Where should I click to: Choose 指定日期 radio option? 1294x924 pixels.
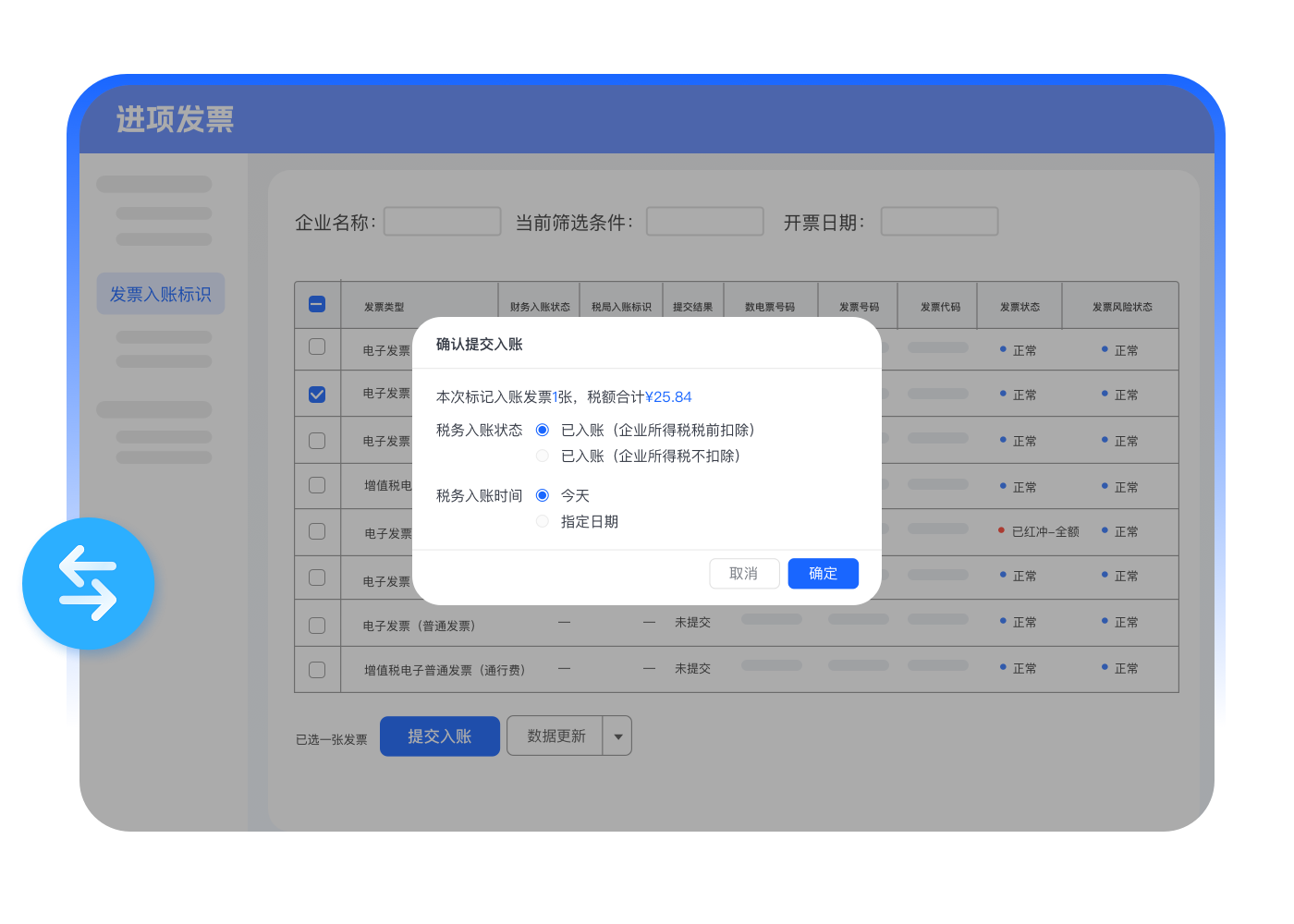(543, 521)
